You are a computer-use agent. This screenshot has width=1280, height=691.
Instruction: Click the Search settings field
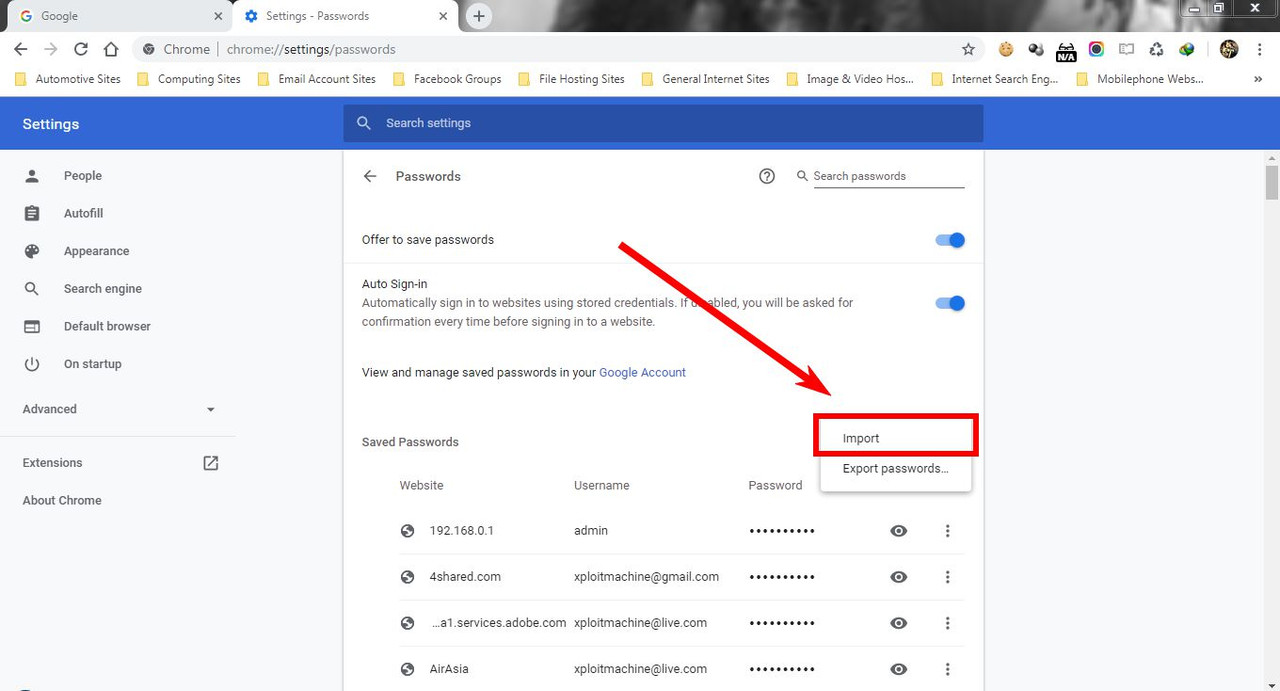[663, 123]
